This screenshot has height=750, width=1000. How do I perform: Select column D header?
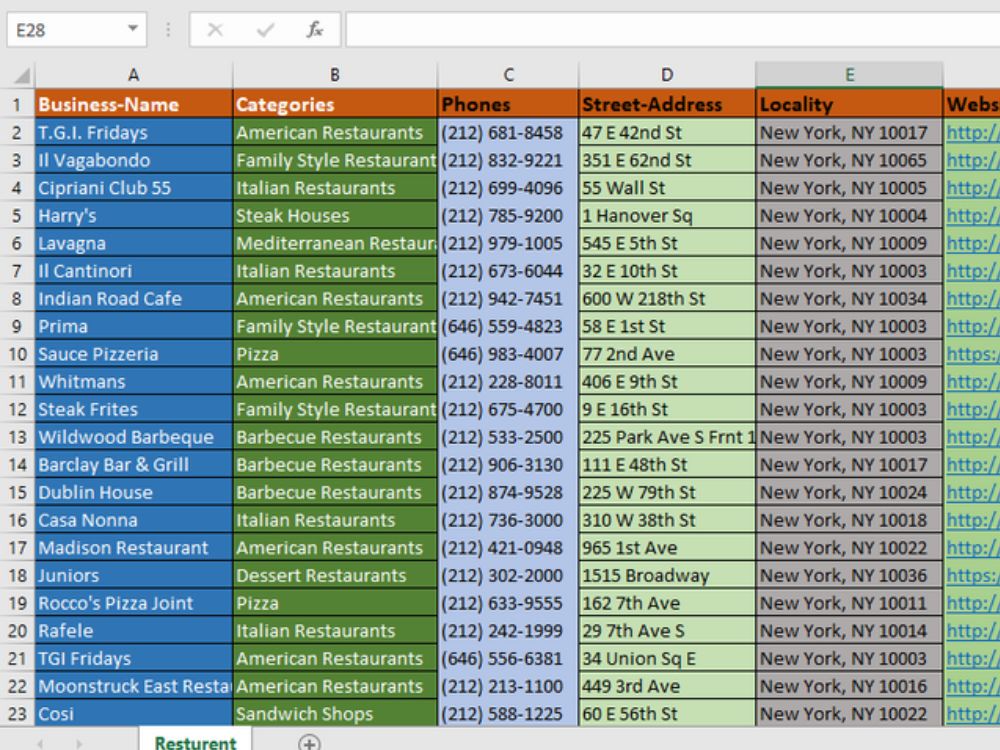pyautogui.click(x=666, y=75)
